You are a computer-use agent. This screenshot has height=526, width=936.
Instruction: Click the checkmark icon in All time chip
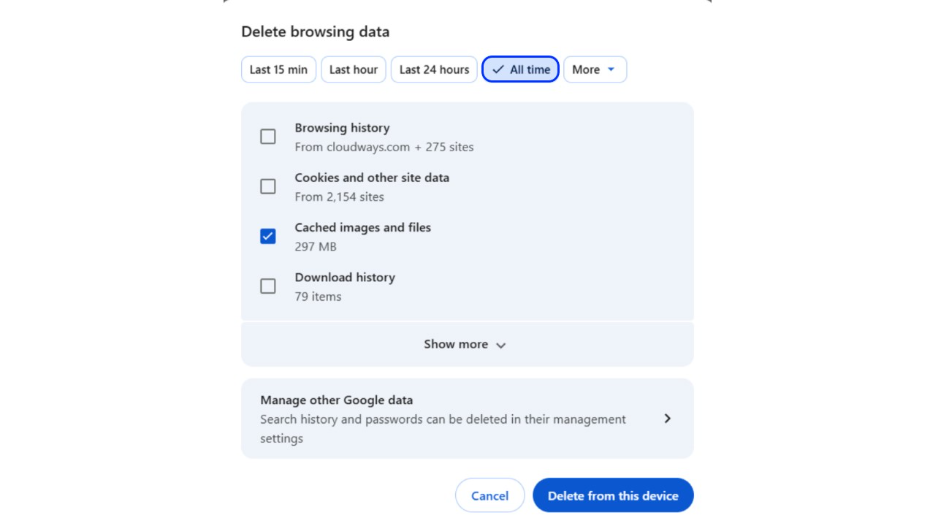click(498, 70)
